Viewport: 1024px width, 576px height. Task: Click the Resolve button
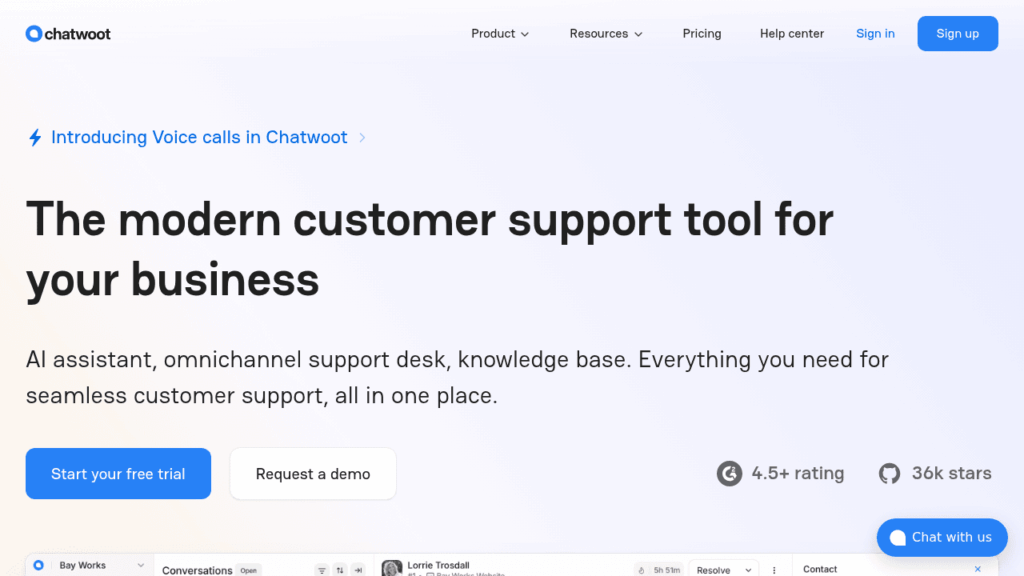tap(713, 570)
